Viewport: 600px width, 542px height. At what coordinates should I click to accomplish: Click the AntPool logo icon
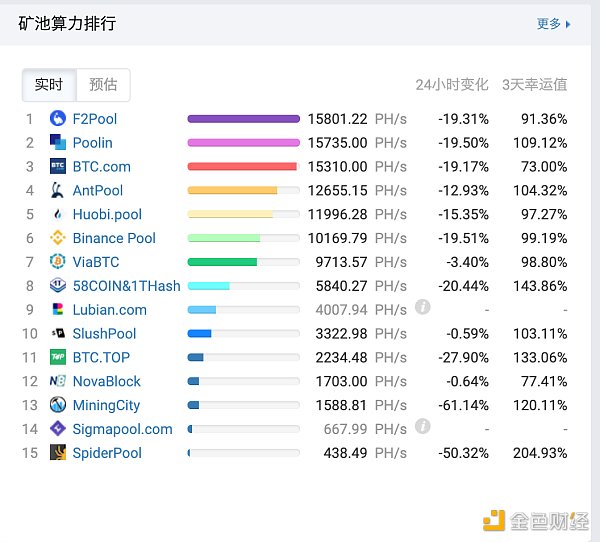click(58, 190)
